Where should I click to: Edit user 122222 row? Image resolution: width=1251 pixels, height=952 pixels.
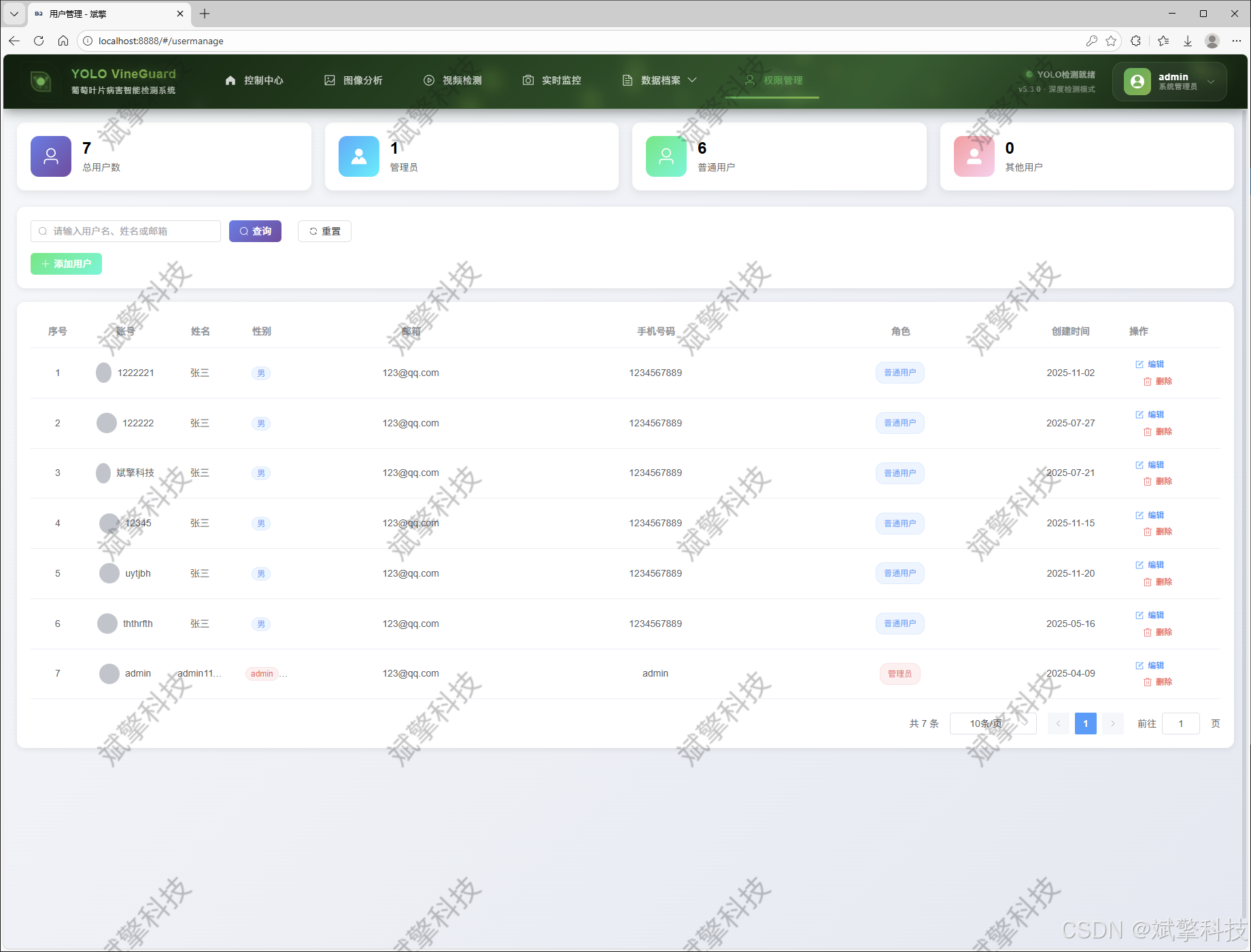pos(1150,415)
